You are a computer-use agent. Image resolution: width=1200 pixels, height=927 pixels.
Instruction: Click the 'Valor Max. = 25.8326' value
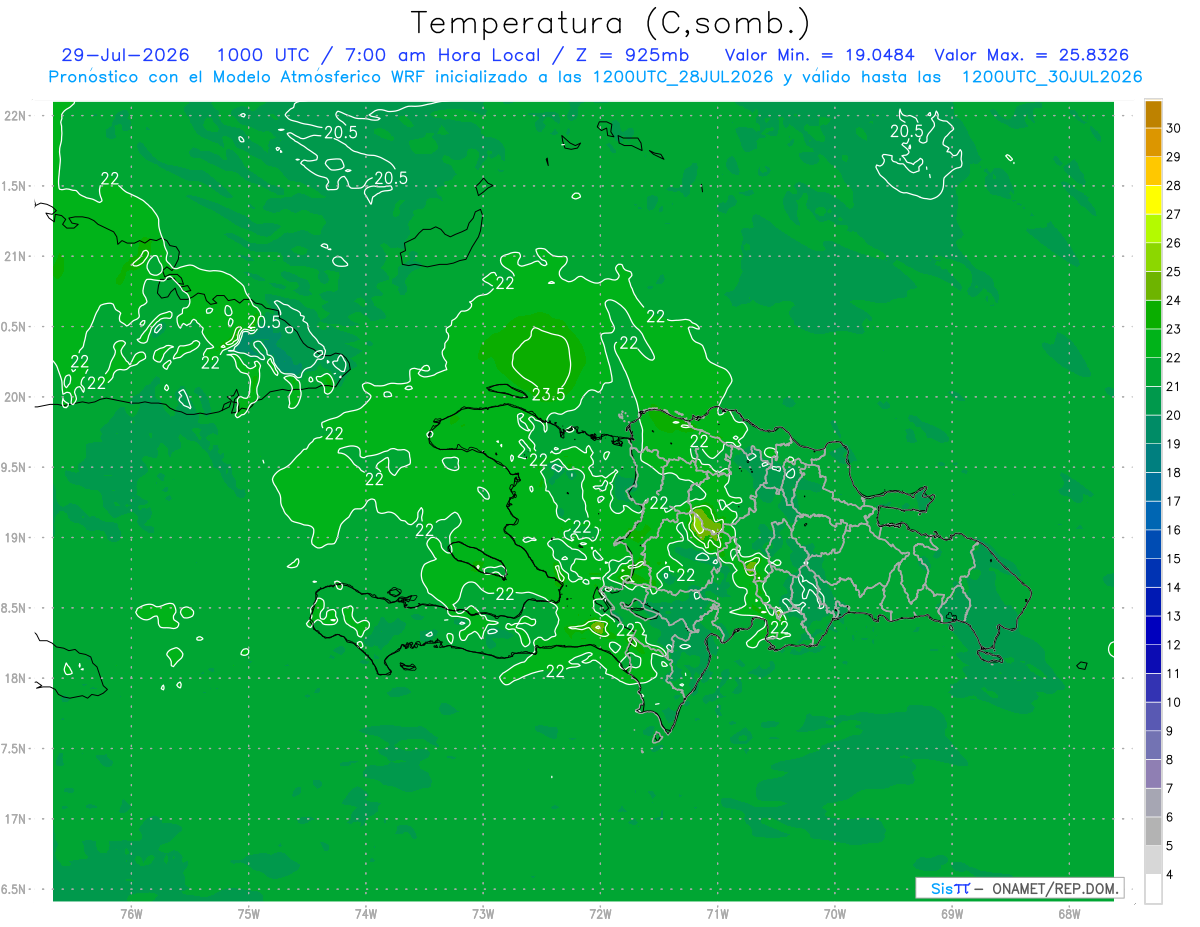coord(1032,55)
